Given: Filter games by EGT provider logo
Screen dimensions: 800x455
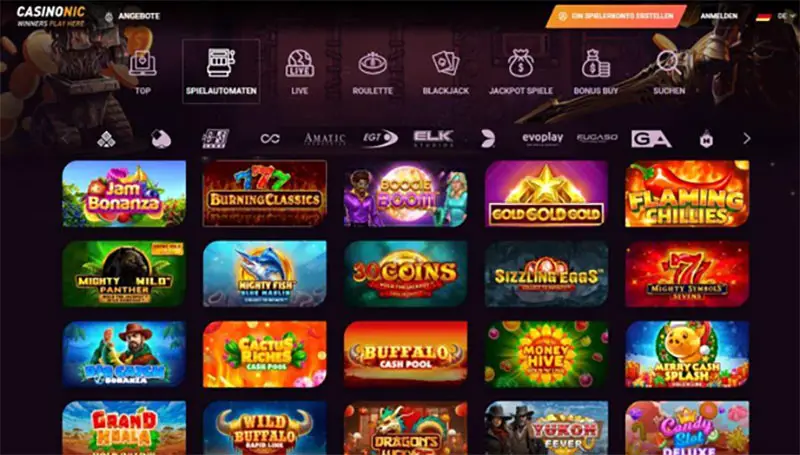Looking at the screenshot, I should pos(380,138).
